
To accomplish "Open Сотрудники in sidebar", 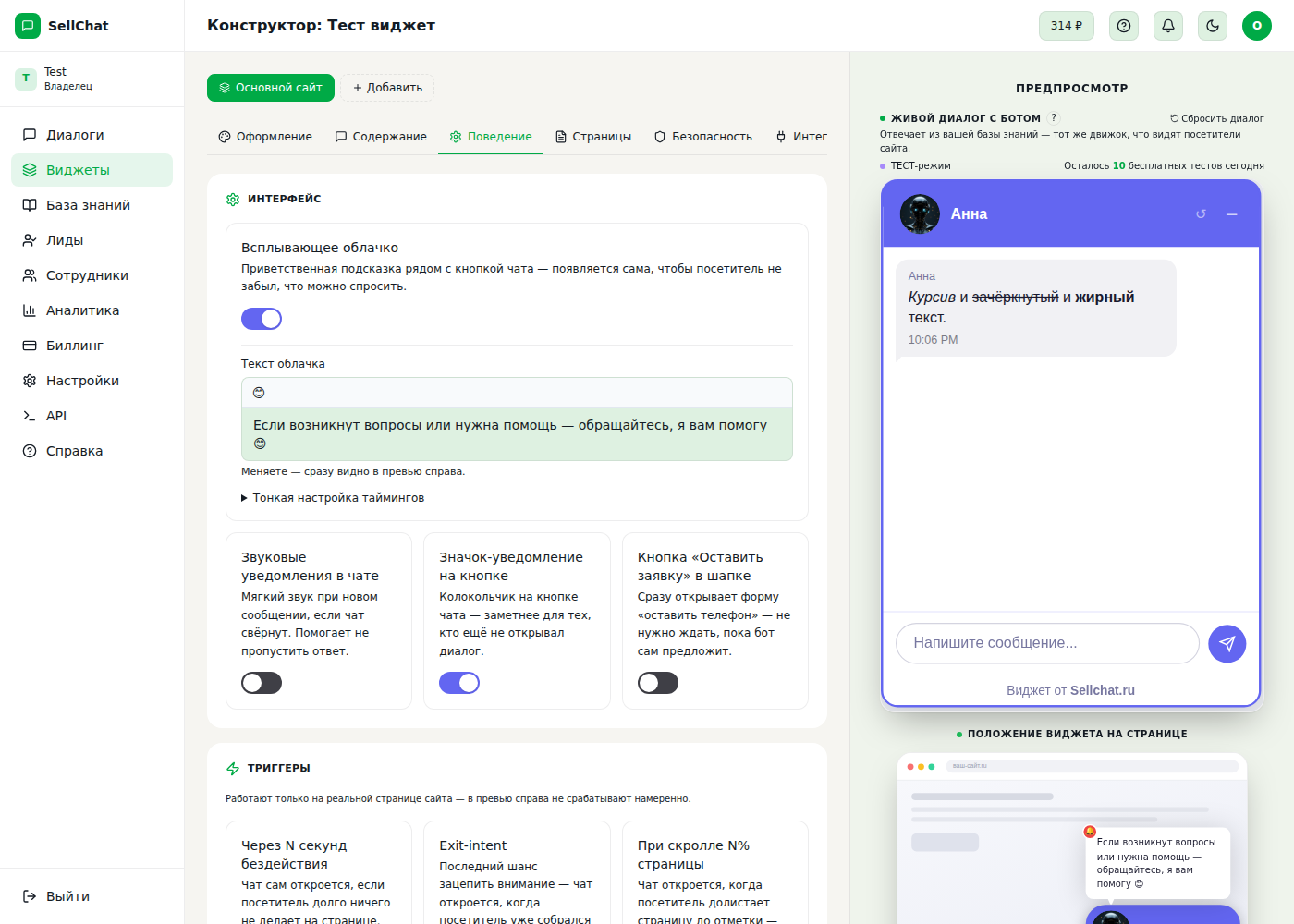I will click(x=92, y=275).
